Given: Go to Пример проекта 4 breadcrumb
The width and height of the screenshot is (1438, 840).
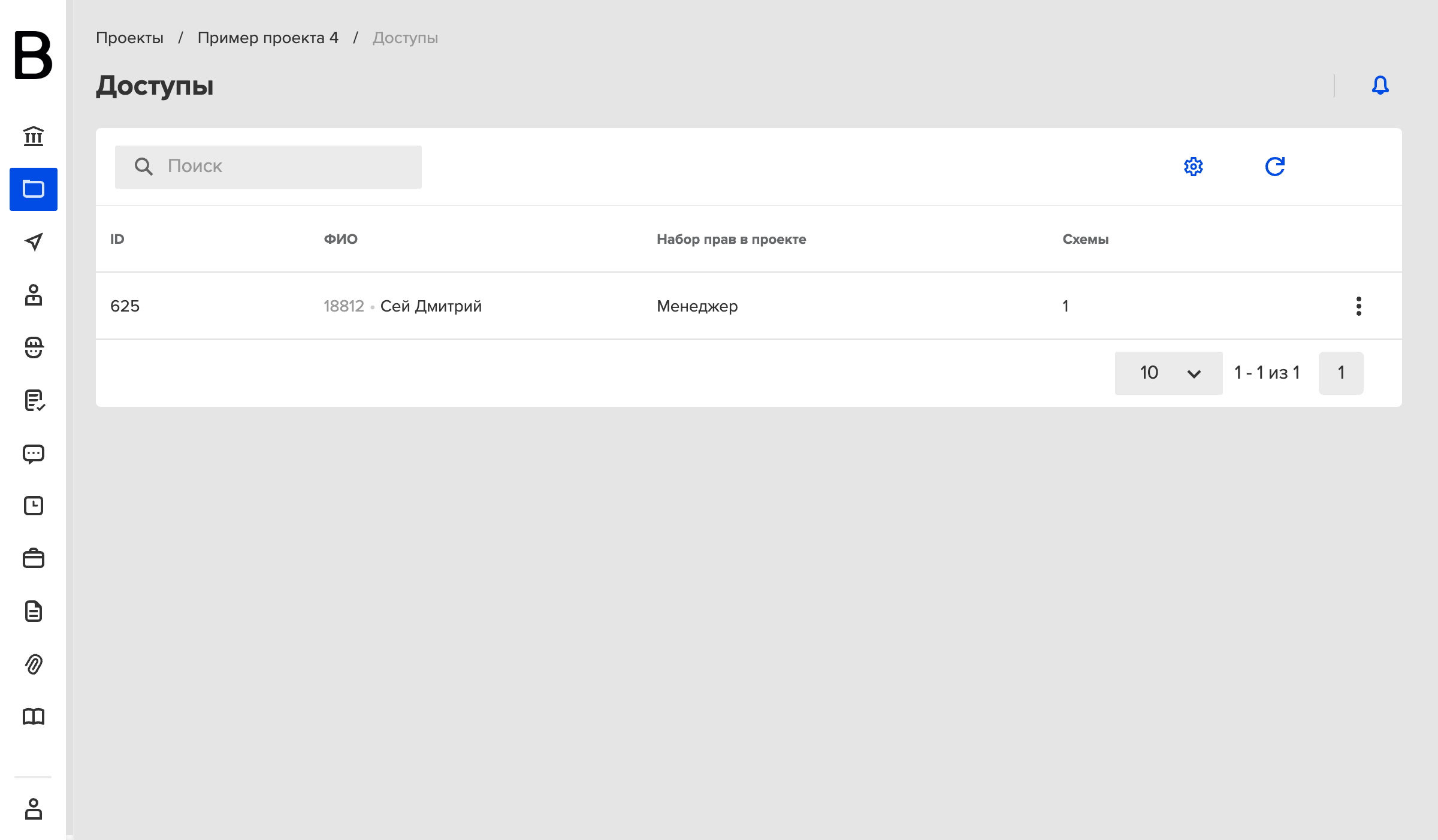Looking at the screenshot, I should (x=268, y=38).
